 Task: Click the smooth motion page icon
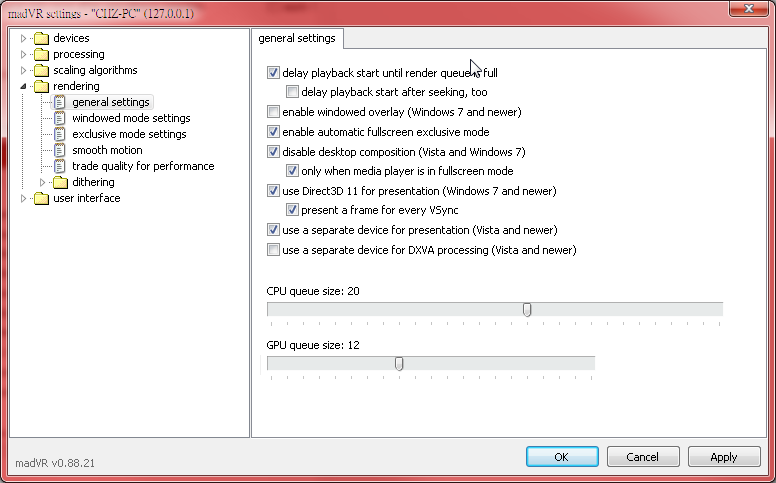(x=60, y=150)
